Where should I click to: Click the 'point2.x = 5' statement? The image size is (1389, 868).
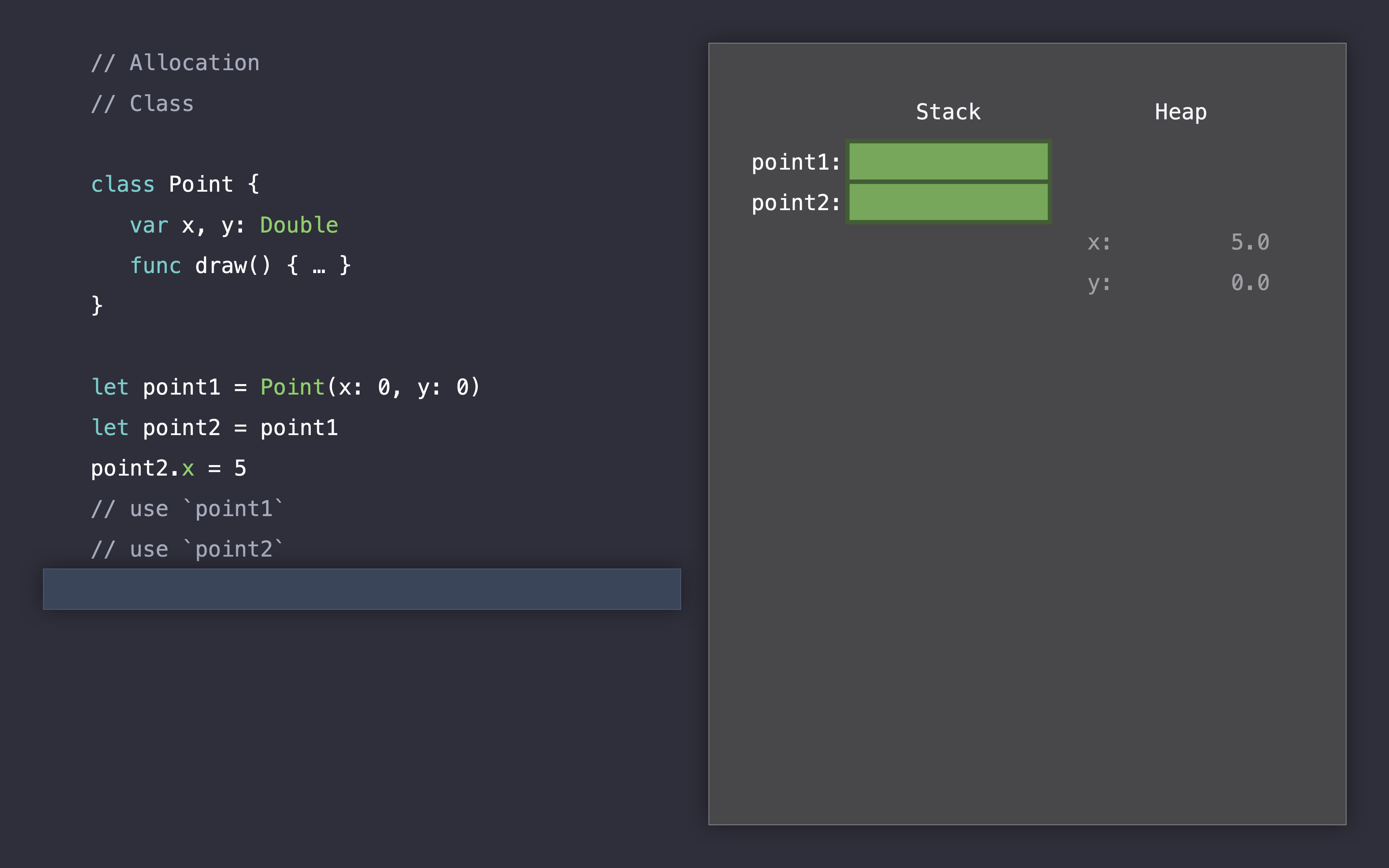[169, 468]
